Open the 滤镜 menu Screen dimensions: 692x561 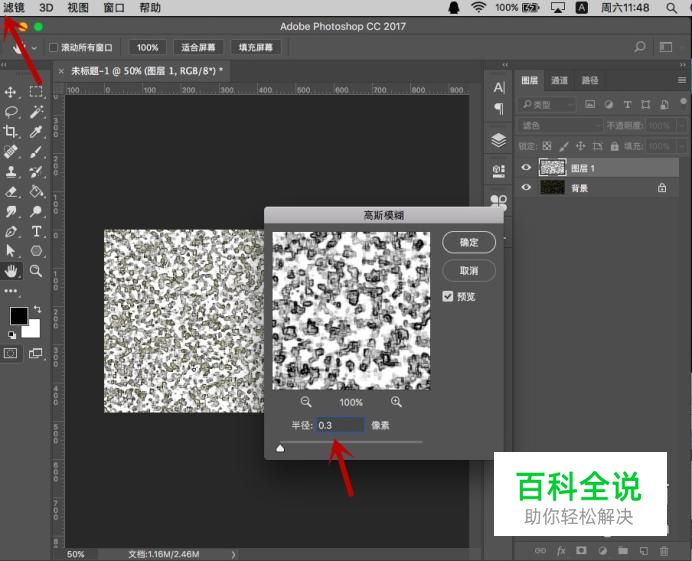point(14,7)
